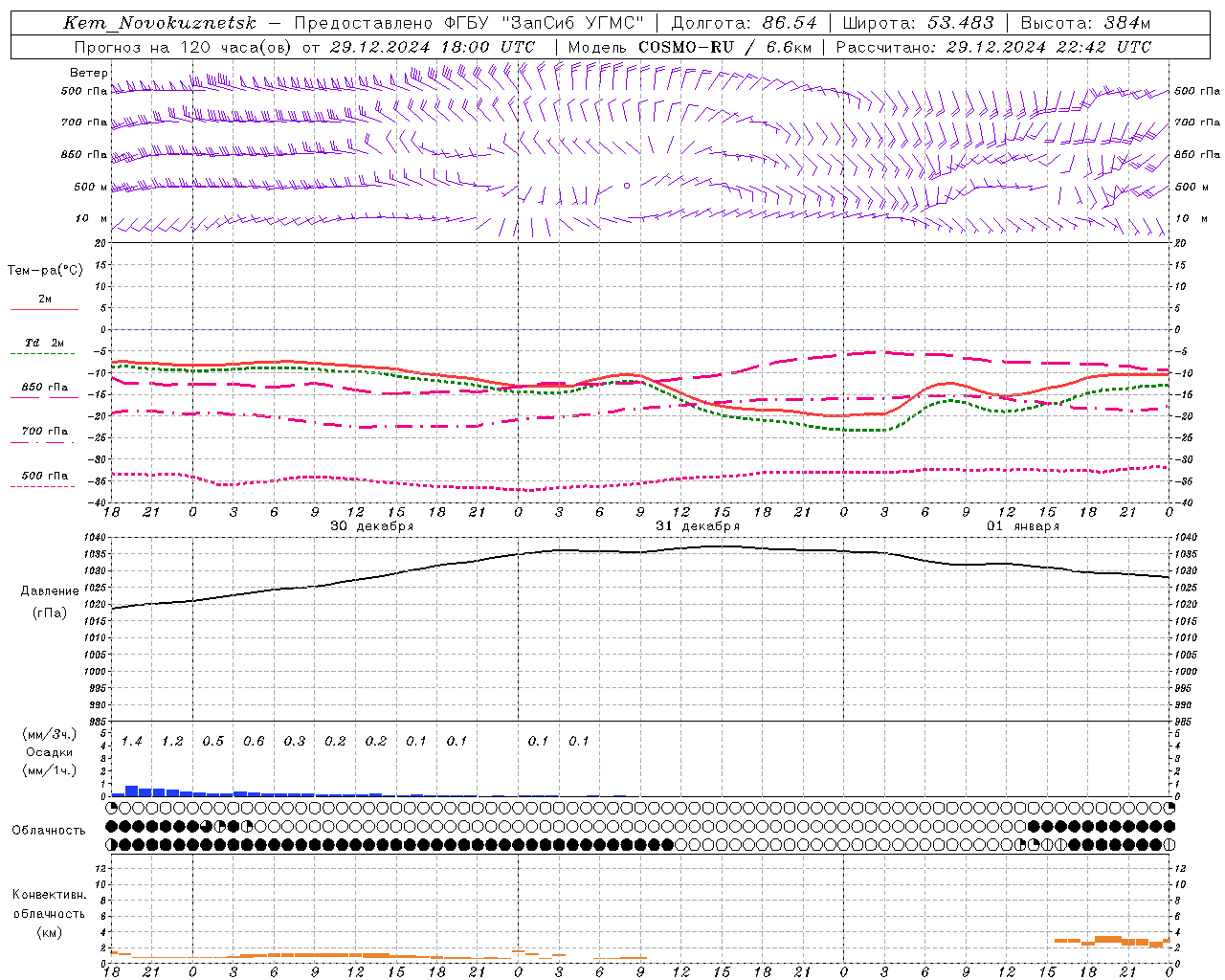1225x980 pixels.
Task: Click the Давление axis title
Action: tap(50, 591)
